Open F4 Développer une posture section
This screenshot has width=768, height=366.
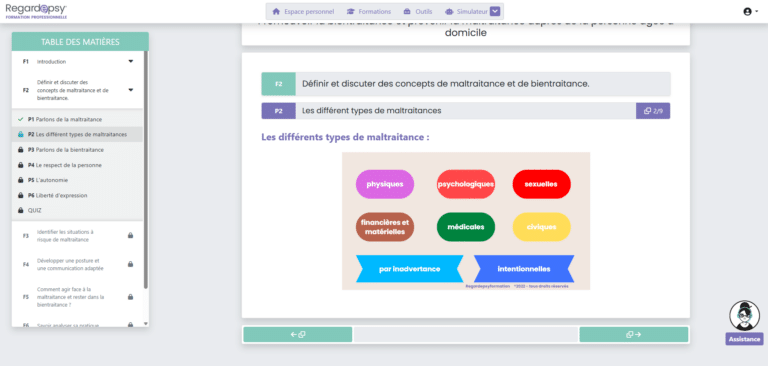78,265
